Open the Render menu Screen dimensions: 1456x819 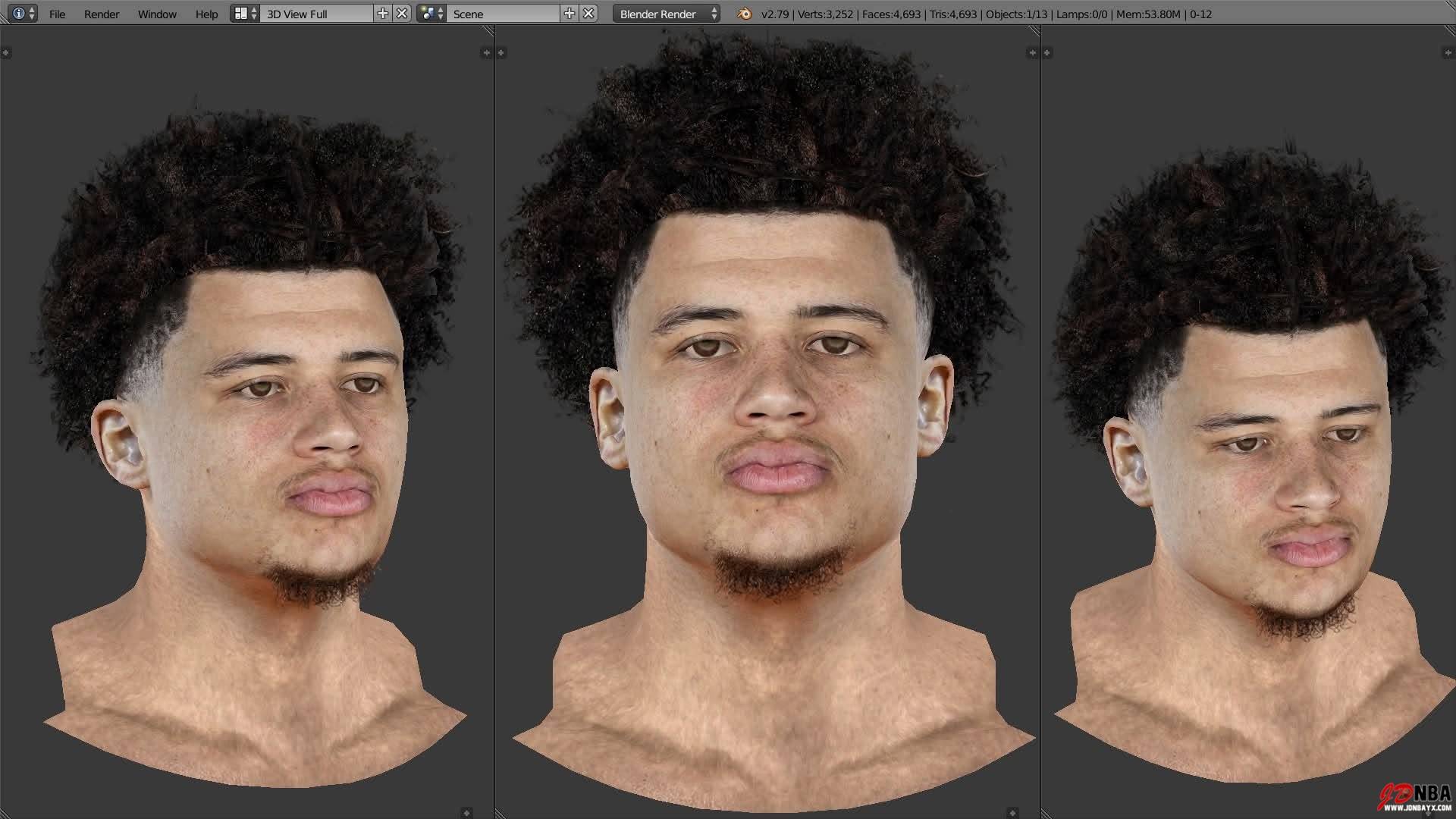[x=102, y=14]
